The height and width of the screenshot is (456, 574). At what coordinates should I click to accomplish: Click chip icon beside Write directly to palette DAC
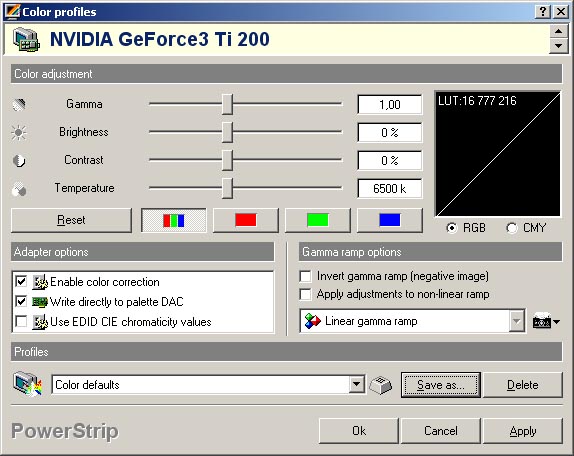point(40,302)
